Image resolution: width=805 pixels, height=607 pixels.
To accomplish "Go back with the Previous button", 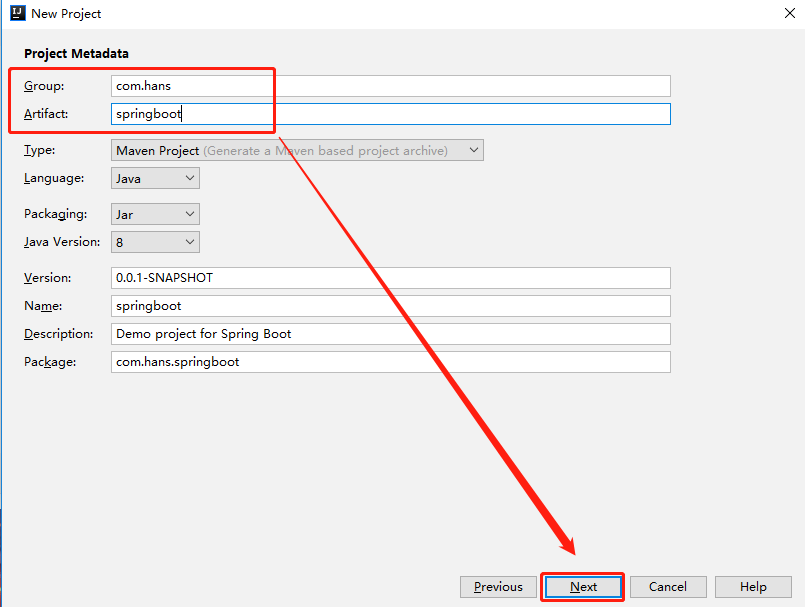I will click(x=498, y=587).
